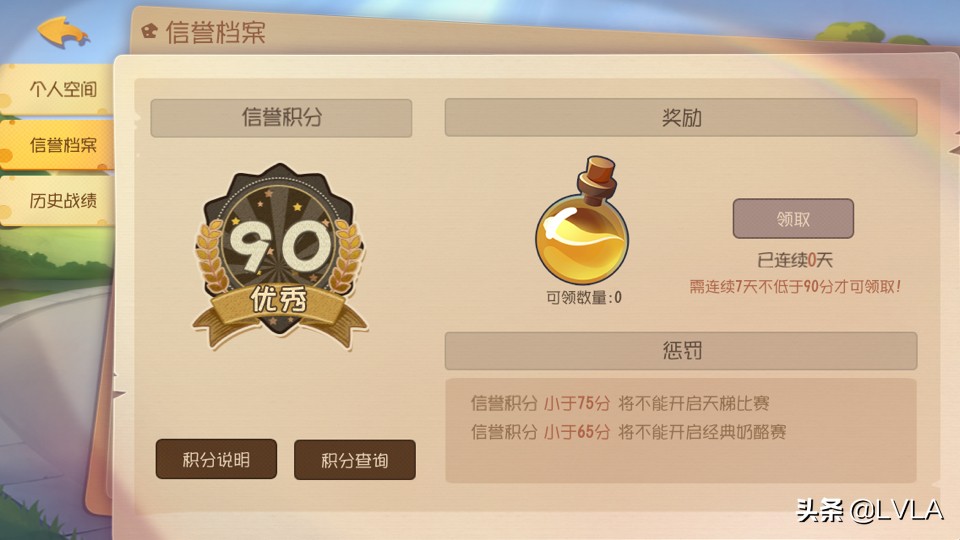Click the 惩罚 penalty header bar

(x=681, y=351)
